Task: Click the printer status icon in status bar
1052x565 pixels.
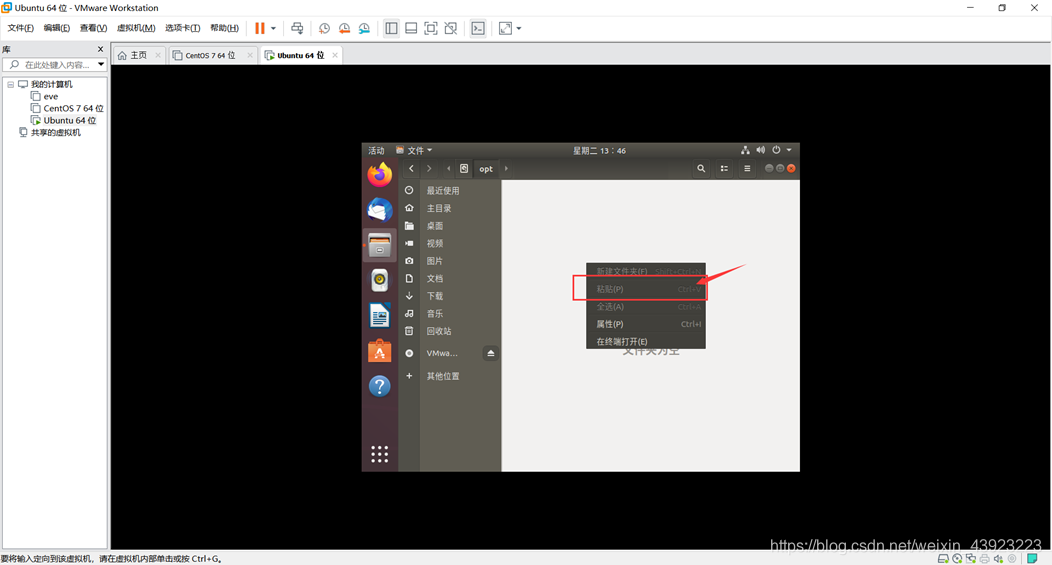Action: 984,558
